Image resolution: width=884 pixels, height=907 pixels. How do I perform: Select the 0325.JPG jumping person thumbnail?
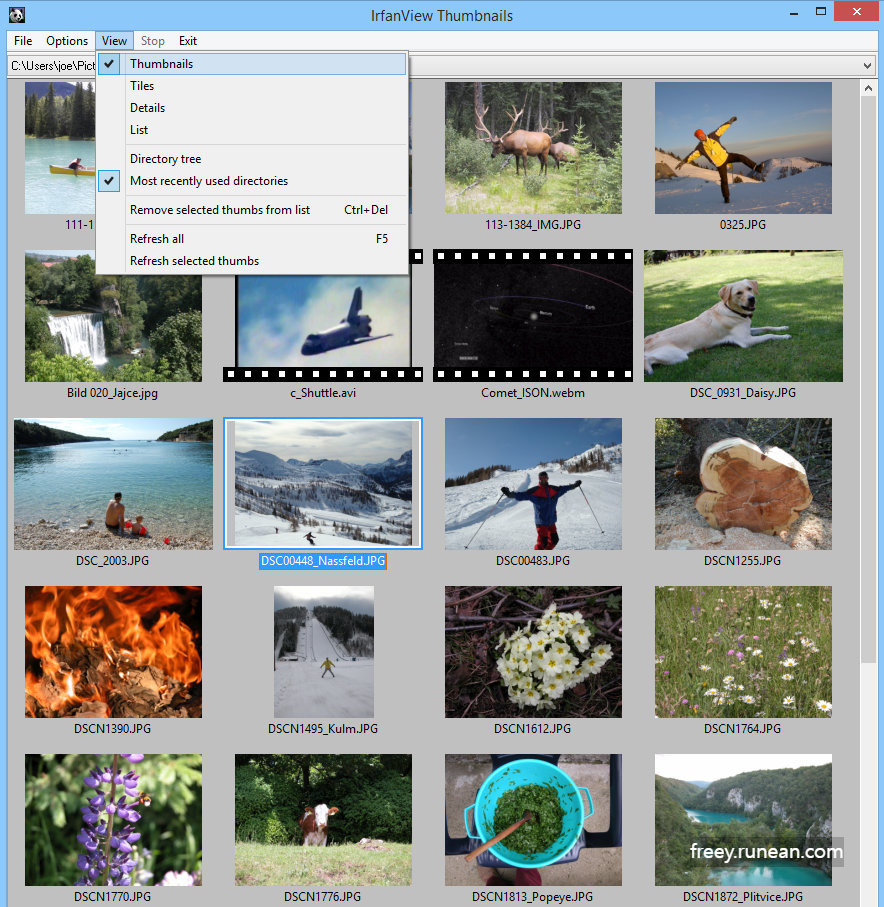[x=743, y=148]
